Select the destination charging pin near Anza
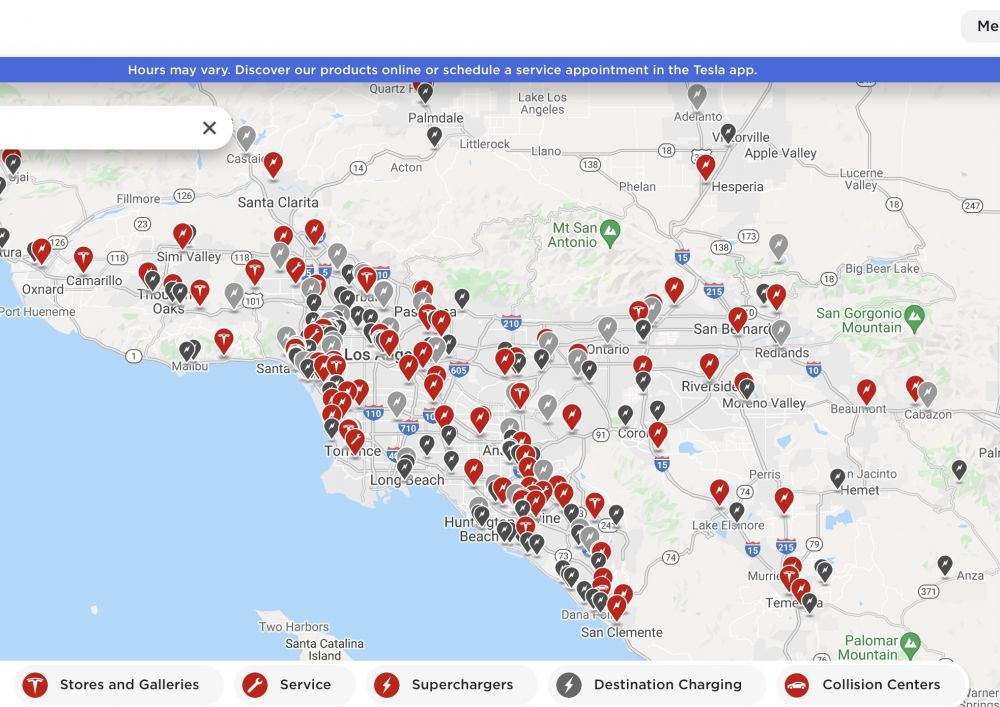 945,565
